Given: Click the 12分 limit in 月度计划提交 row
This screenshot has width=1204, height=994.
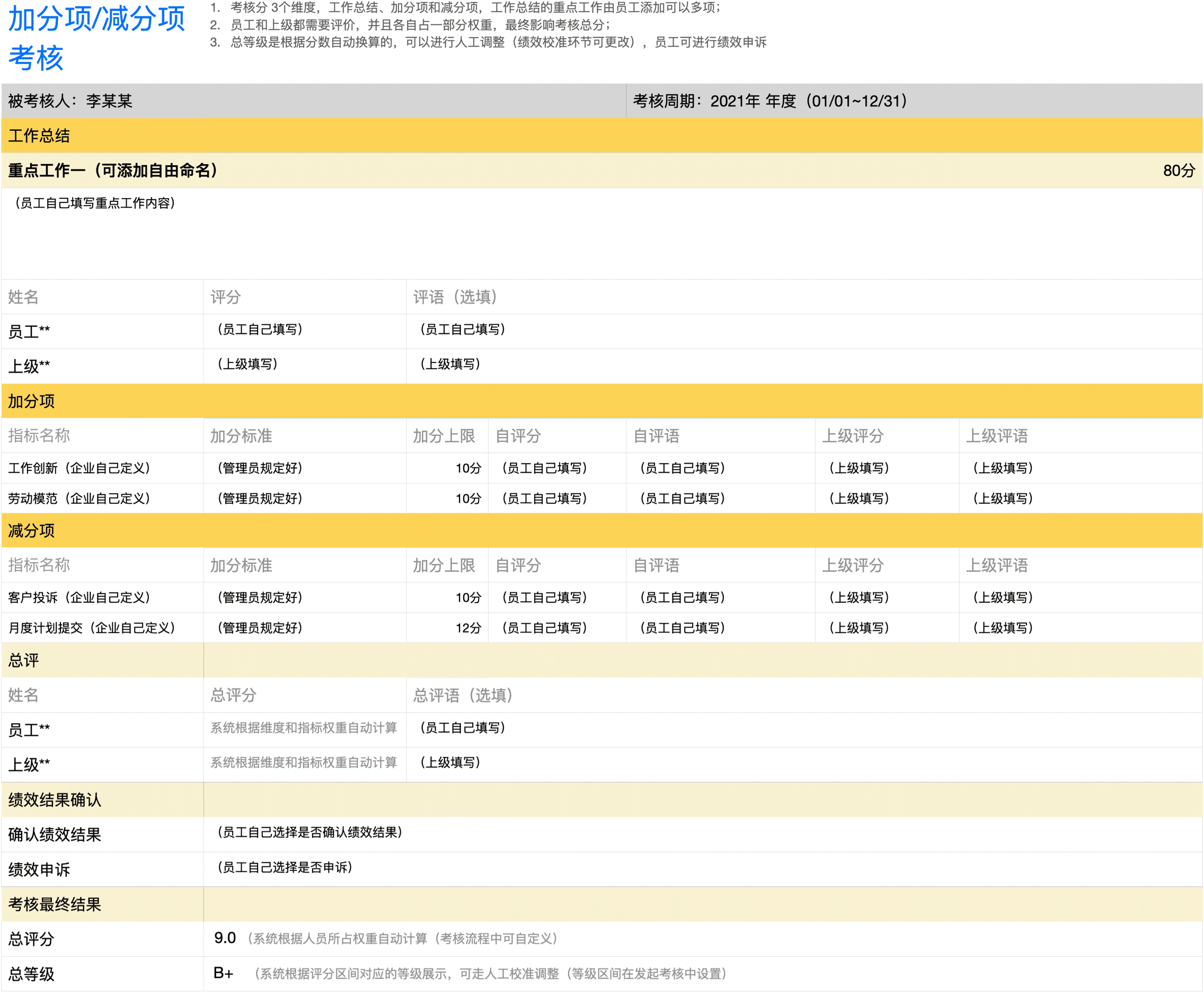Looking at the screenshot, I should [468, 628].
